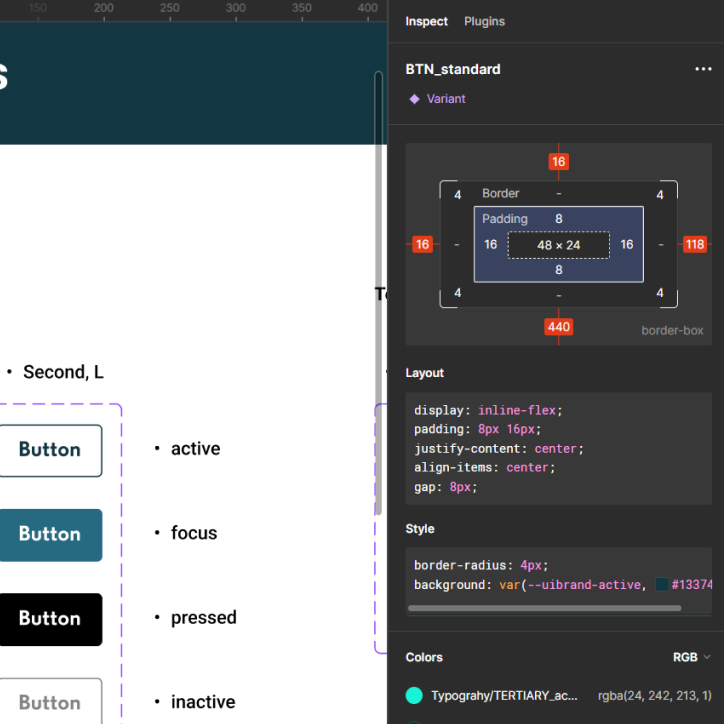Click the justify-content: center code line
Image resolution: width=724 pixels, height=724 pixels.
[498, 449]
